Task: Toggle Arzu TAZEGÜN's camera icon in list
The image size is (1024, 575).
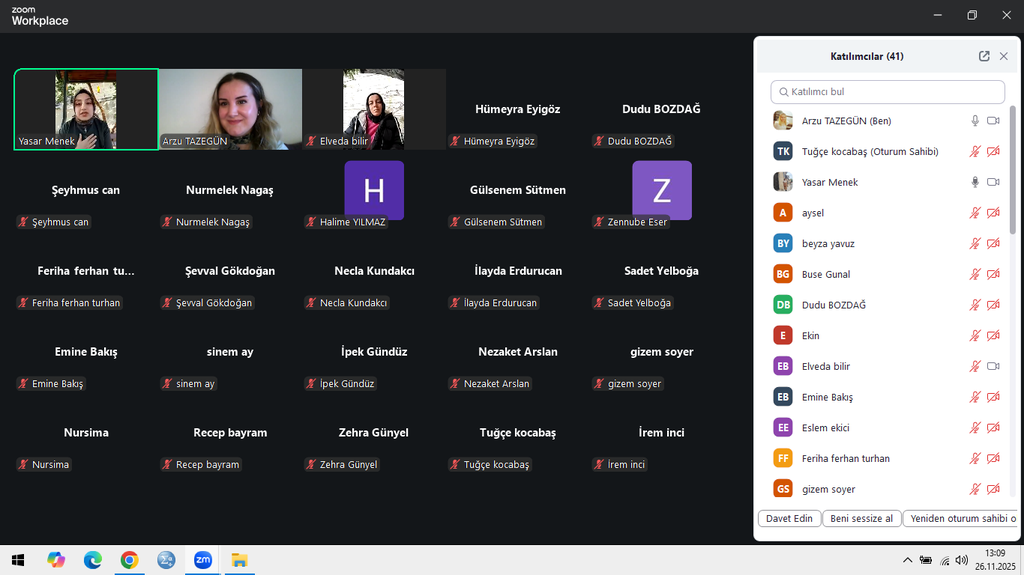Action: point(993,121)
